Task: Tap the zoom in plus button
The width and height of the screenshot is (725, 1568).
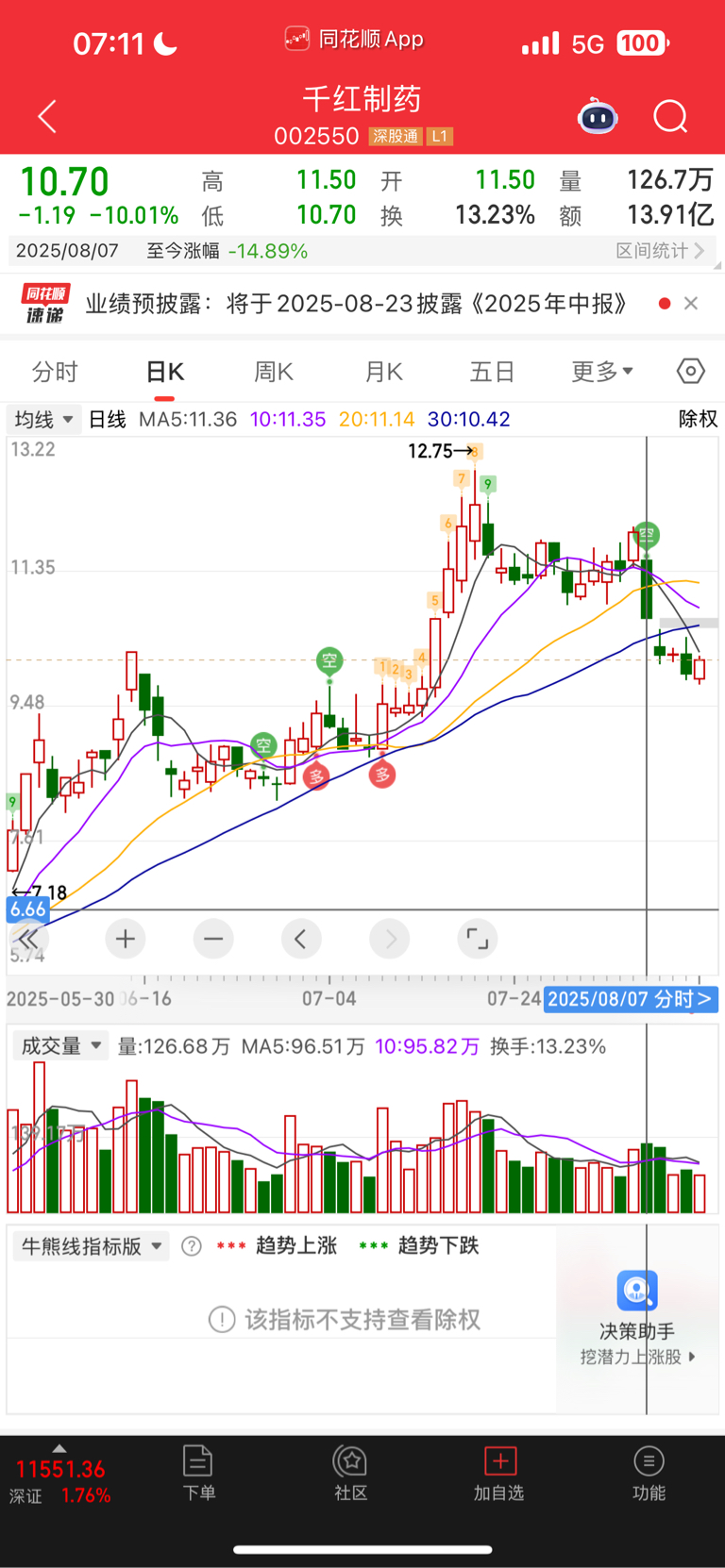Action: click(126, 939)
